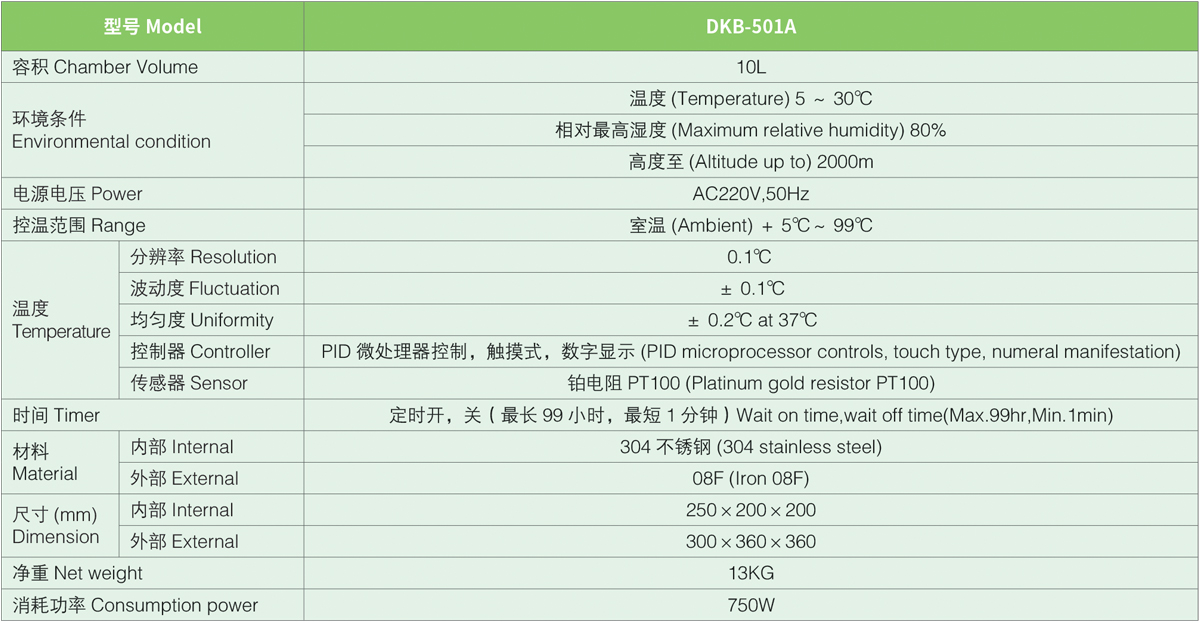This screenshot has height=623, width=1200.
Task: Click the AC220V,50Hz power value
Action: coord(750,194)
